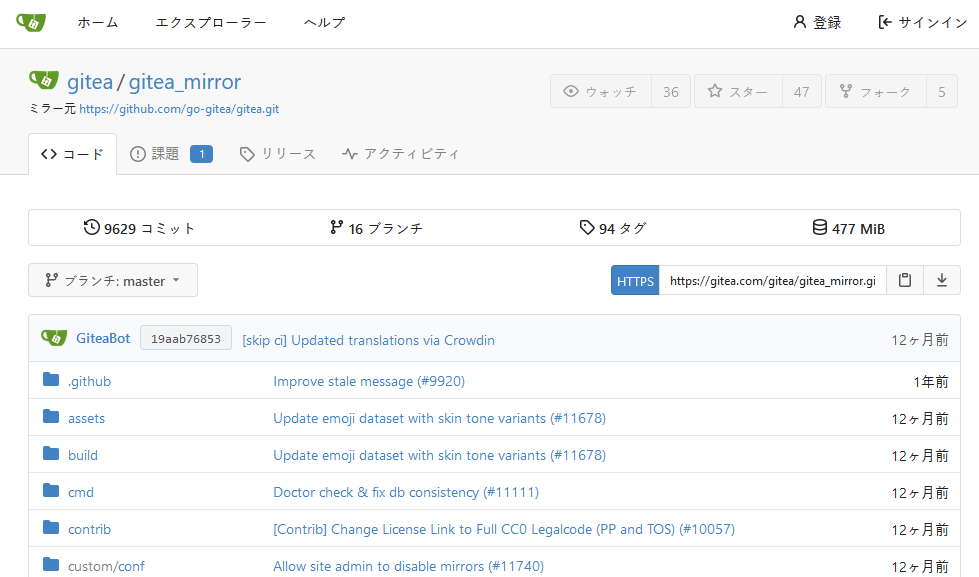Select the HTTPS clone protocol button

click(x=635, y=281)
